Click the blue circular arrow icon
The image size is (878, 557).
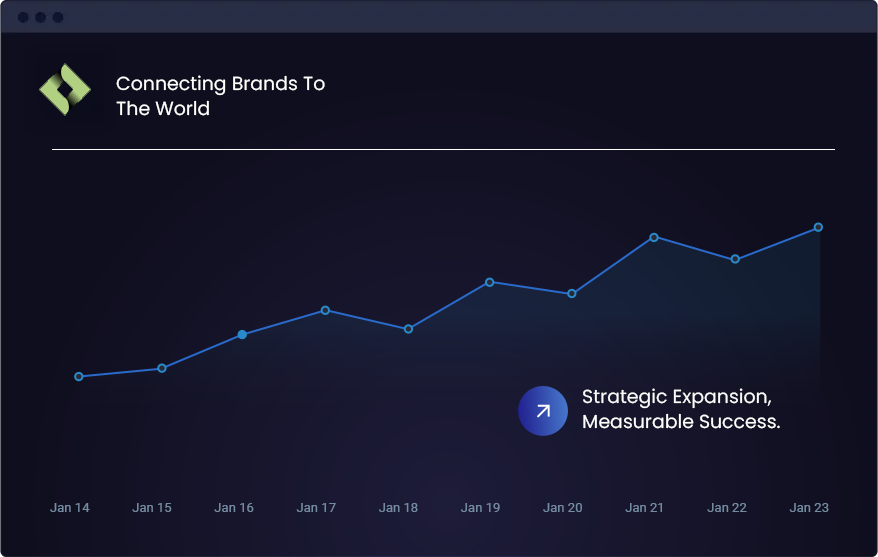click(x=543, y=411)
